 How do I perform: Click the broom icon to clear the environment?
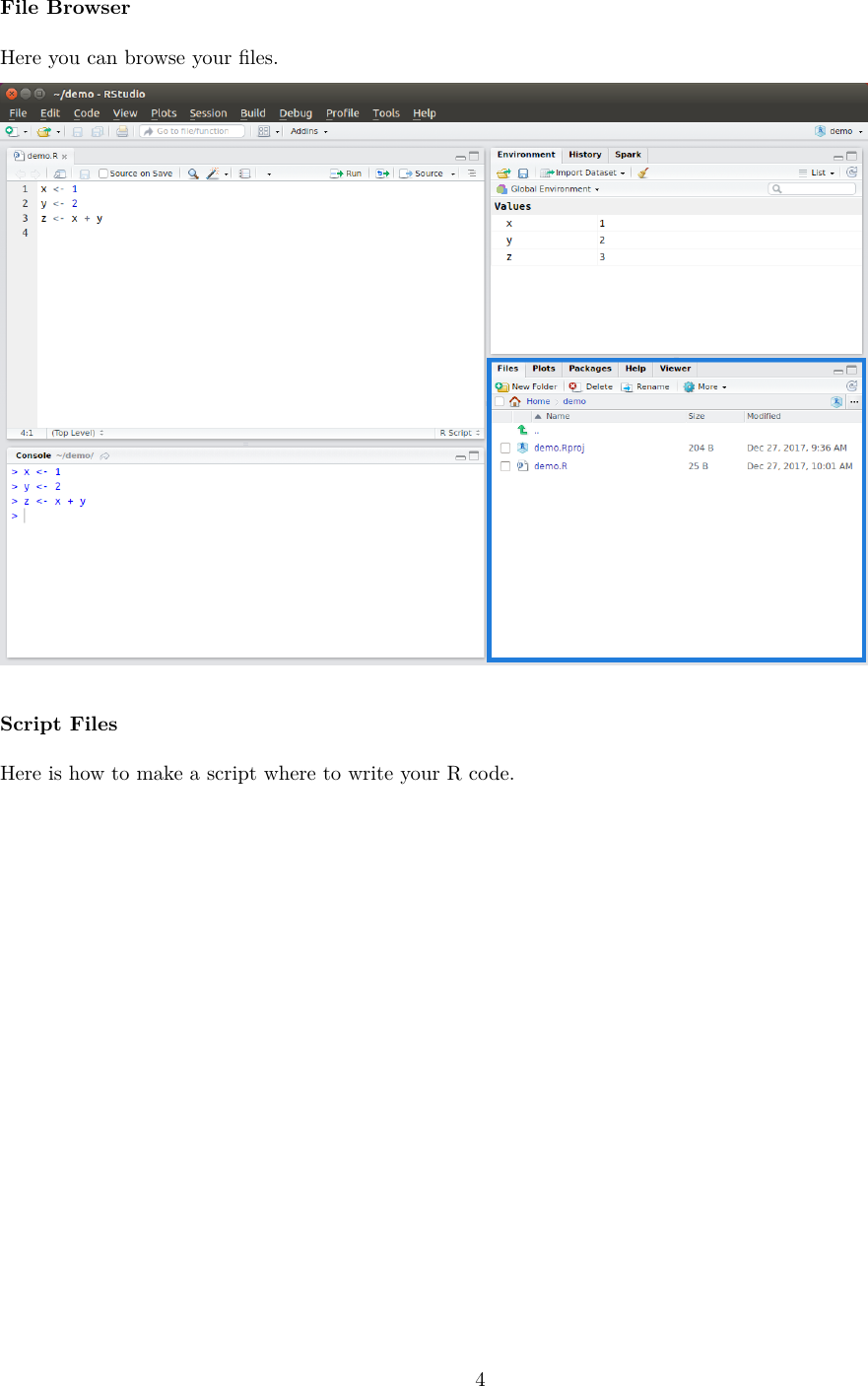[643, 173]
